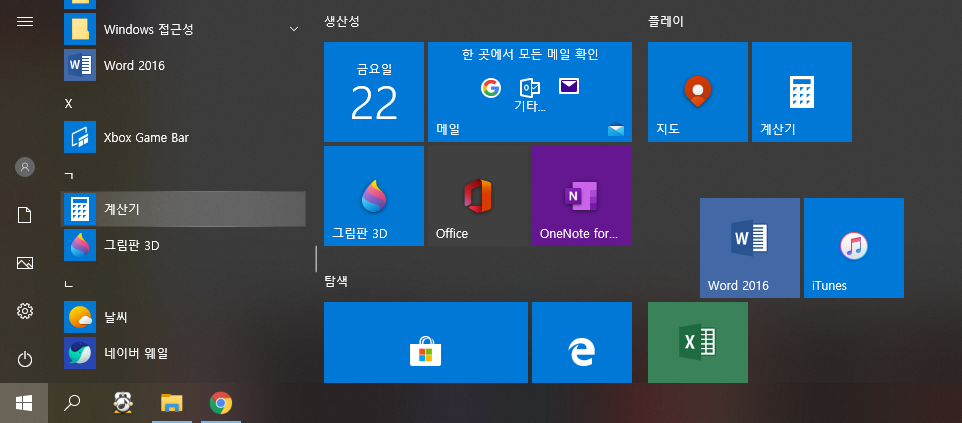Screen dimensions: 962x423
Task: Open the iTunes tile
Action: point(854,248)
